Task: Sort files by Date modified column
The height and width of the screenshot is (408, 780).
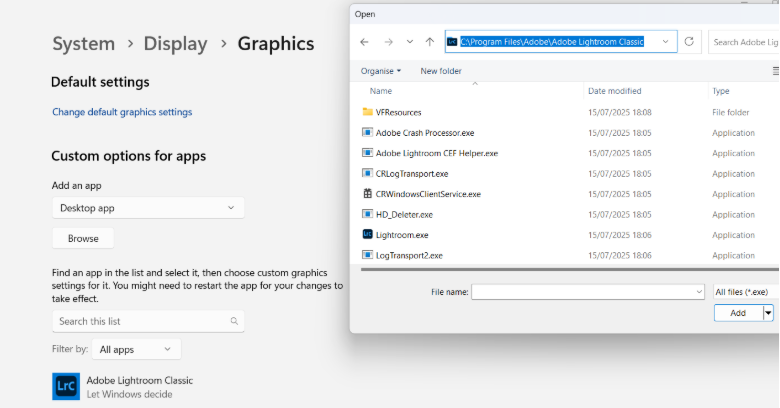Action: 614,91
